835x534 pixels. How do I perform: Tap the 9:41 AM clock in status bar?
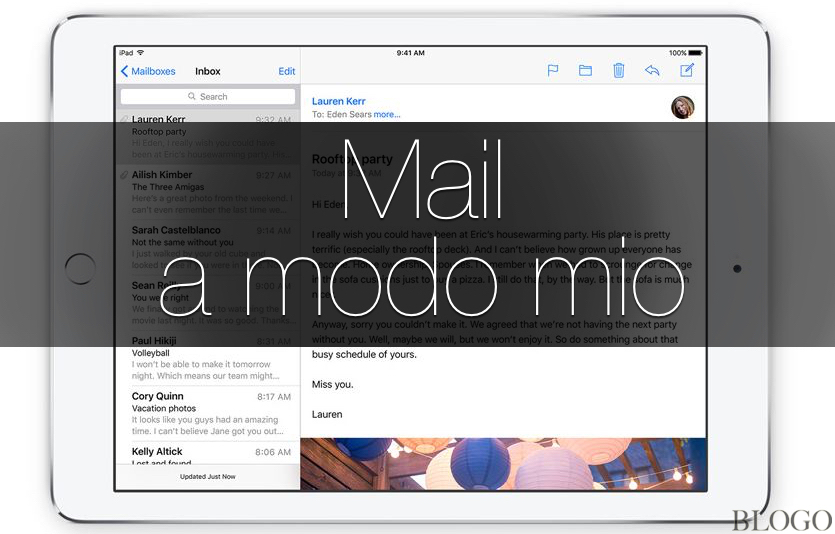tap(411, 53)
